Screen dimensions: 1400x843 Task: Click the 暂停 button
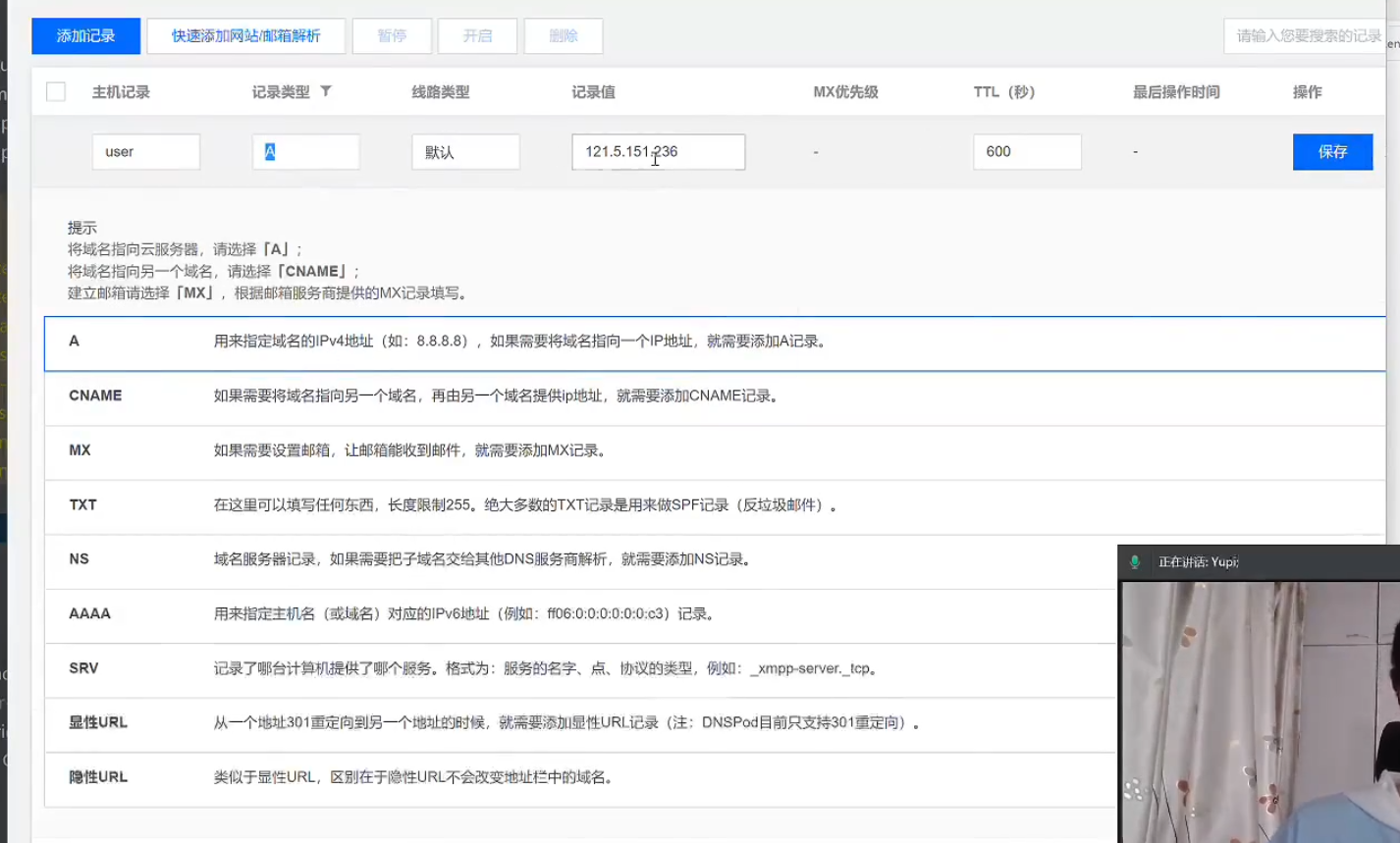[392, 36]
